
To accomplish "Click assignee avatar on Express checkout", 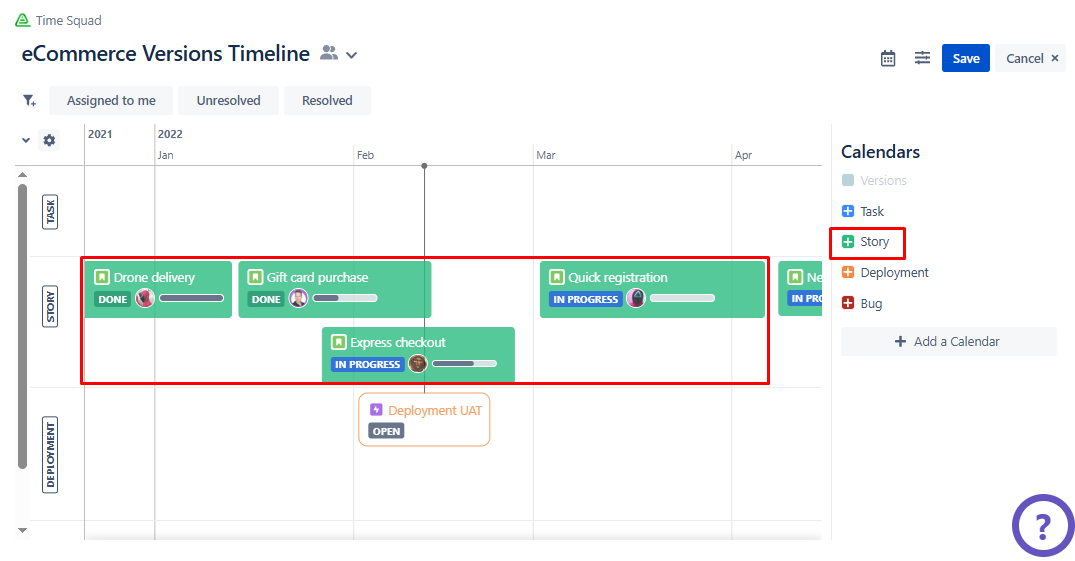I will tap(418, 364).
